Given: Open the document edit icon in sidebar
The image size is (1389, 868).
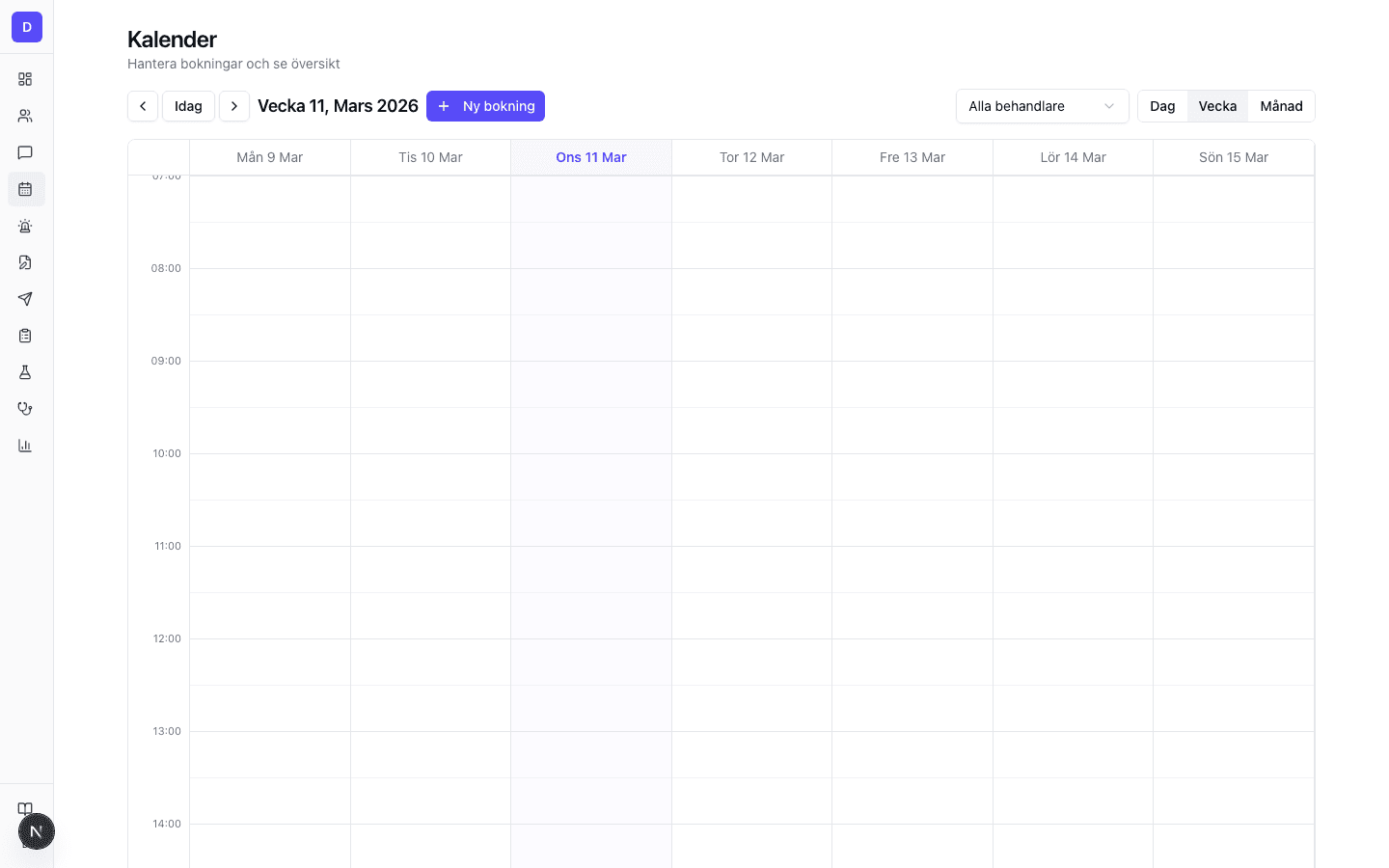Looking at the screenshot, I should pos(25,262).
